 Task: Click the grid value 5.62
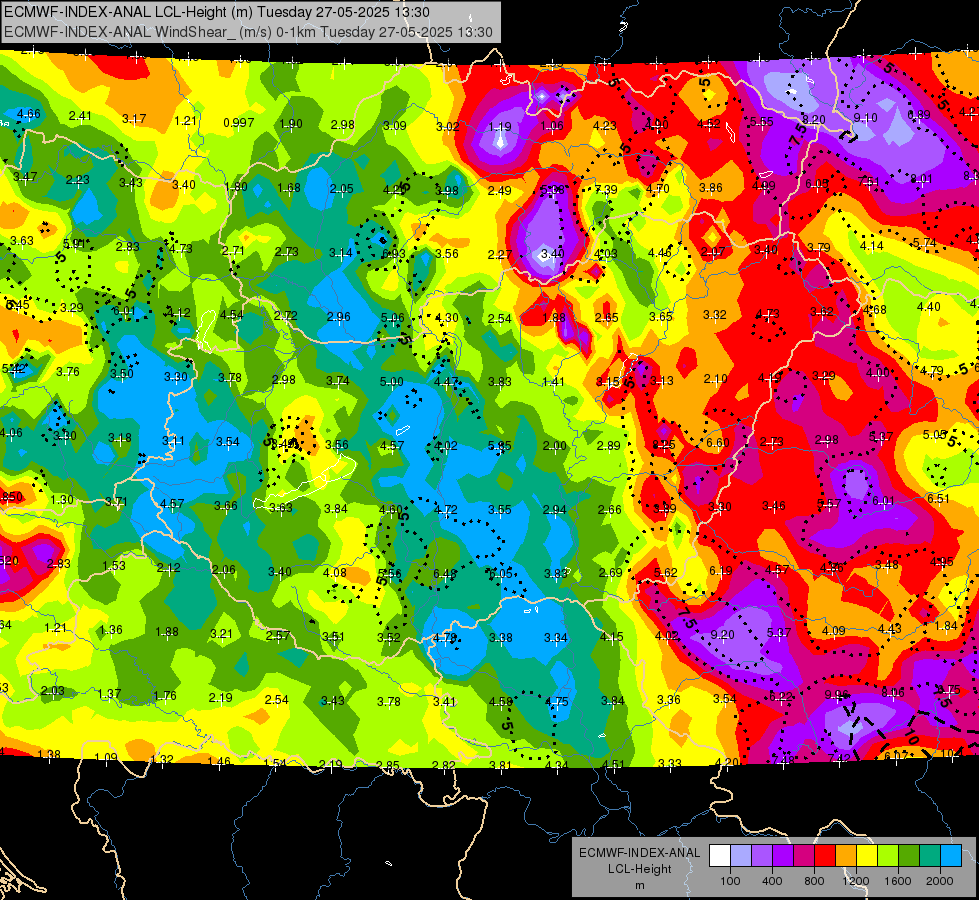pos(666,572)
